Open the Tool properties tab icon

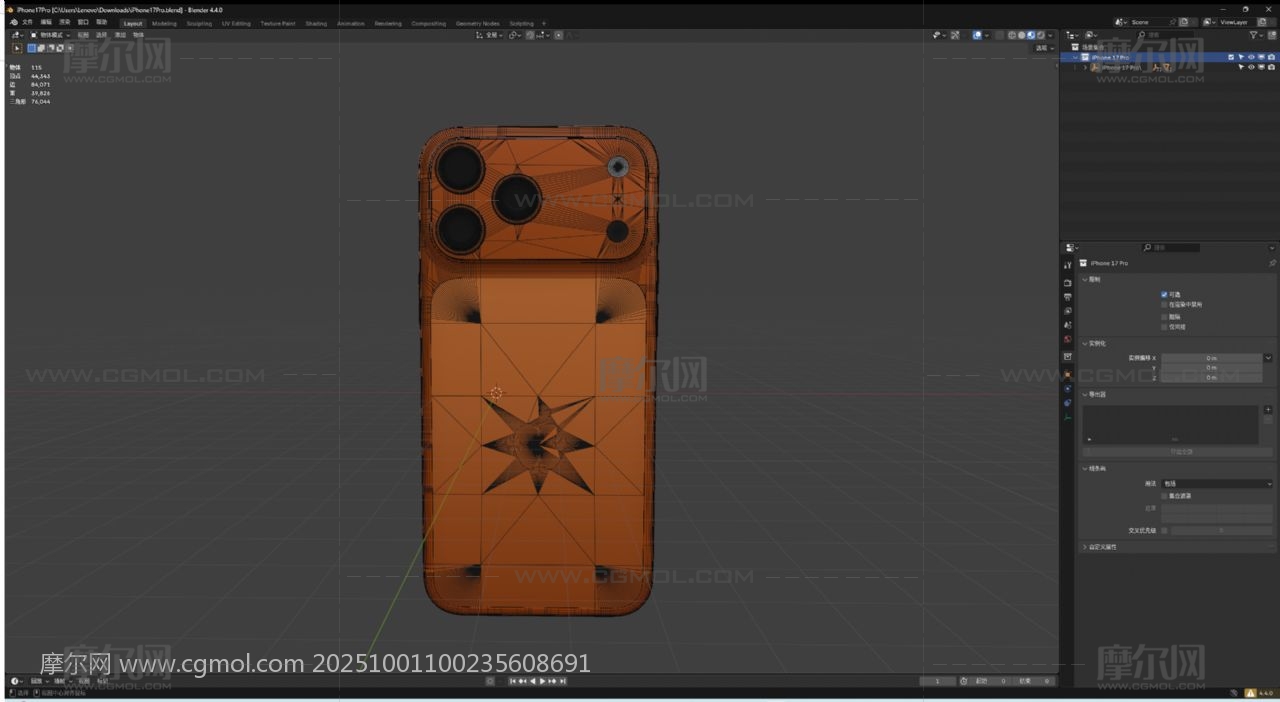point(1067,266)
